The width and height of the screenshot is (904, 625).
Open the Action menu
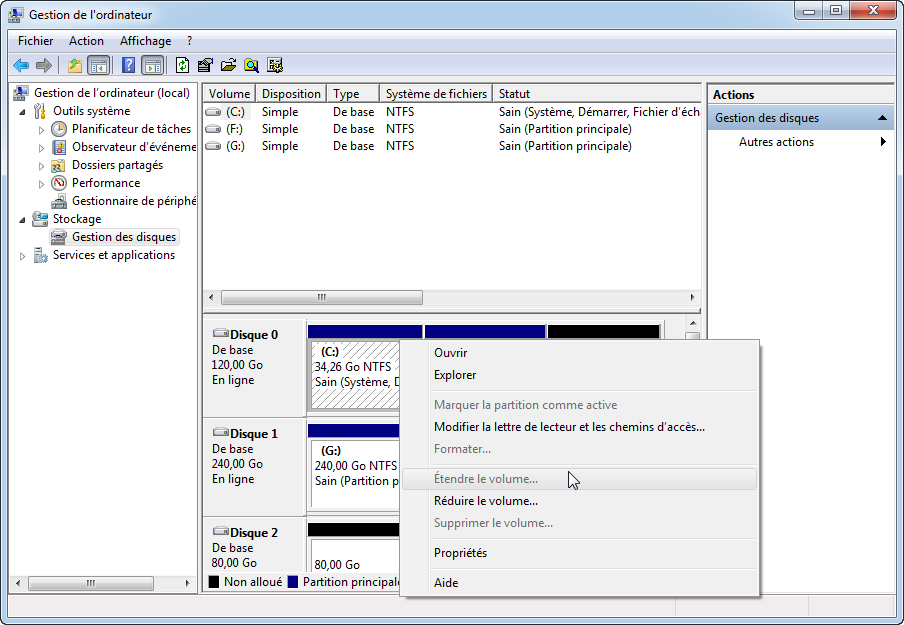pyautogui.click(x=86, y=41)
